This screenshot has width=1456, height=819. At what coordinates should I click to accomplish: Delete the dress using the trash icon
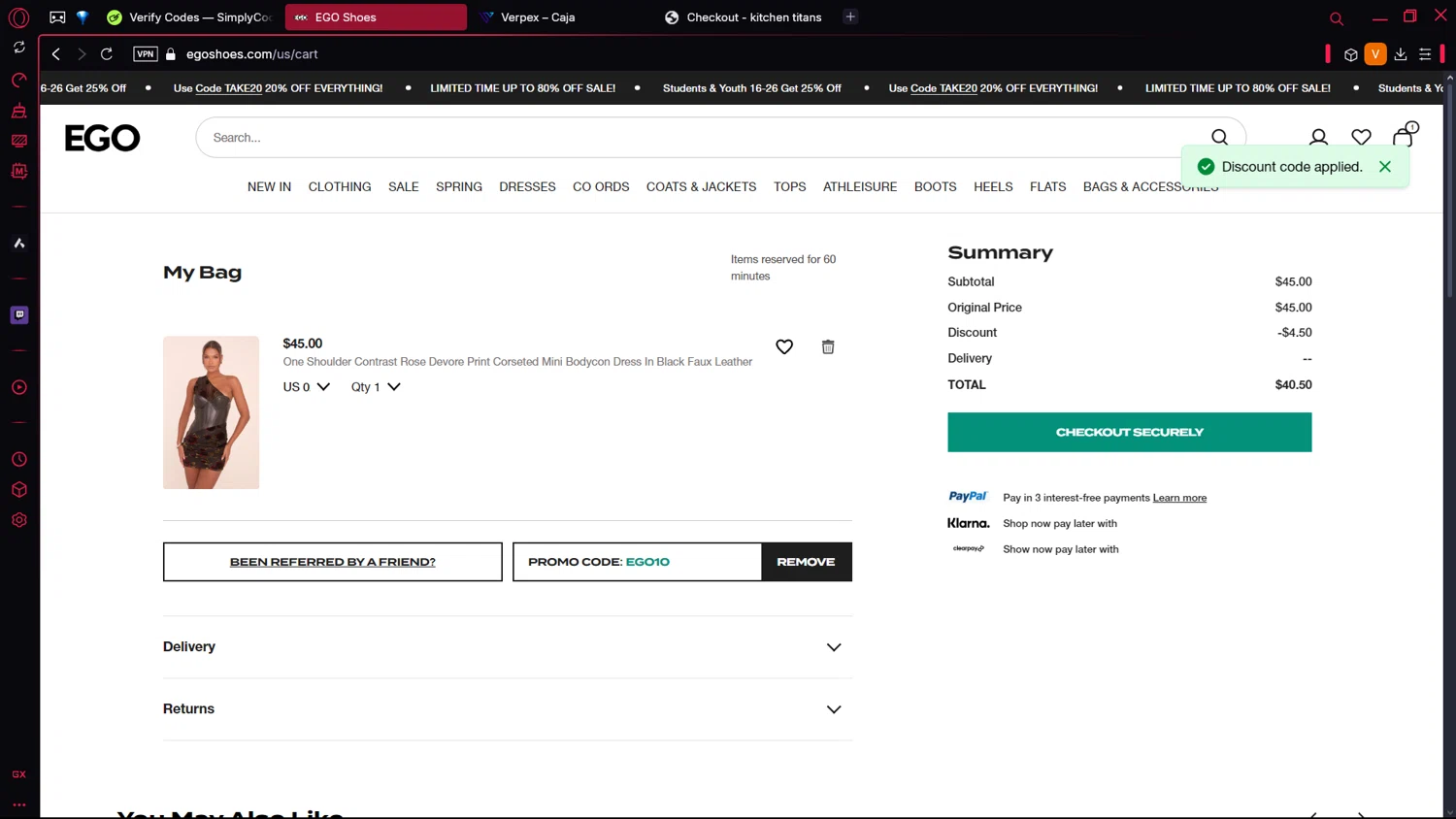828,346
